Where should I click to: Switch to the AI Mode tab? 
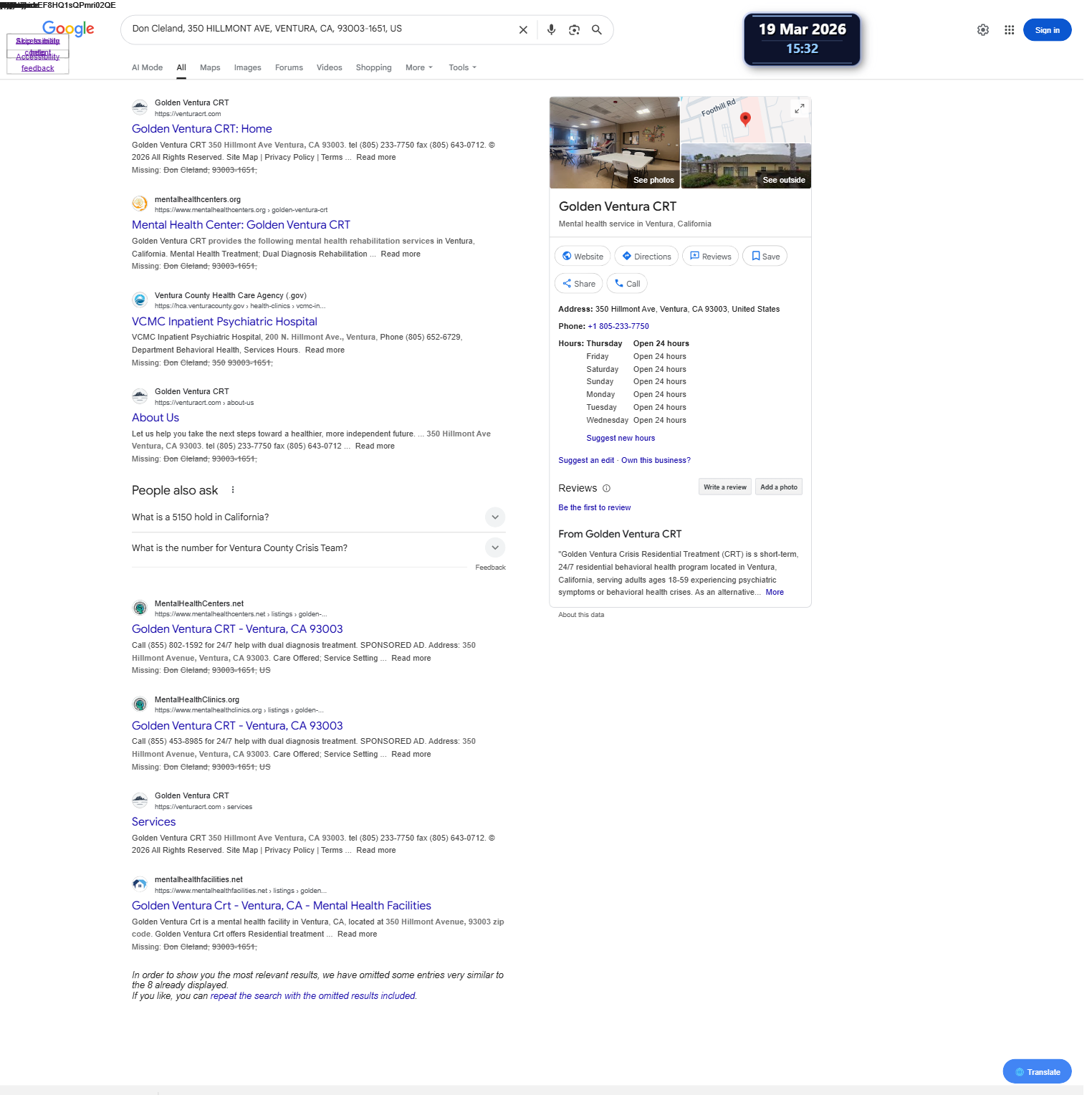(x=148, y=67)
